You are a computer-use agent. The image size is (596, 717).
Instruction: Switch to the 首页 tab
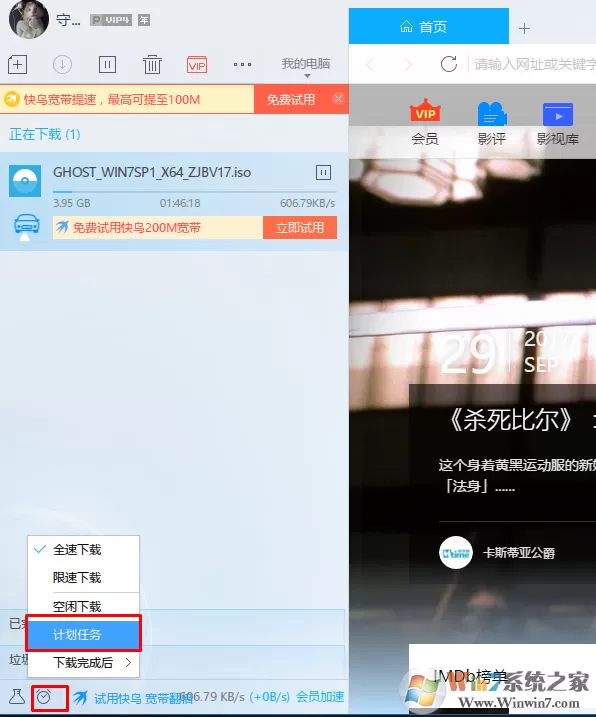429,27
